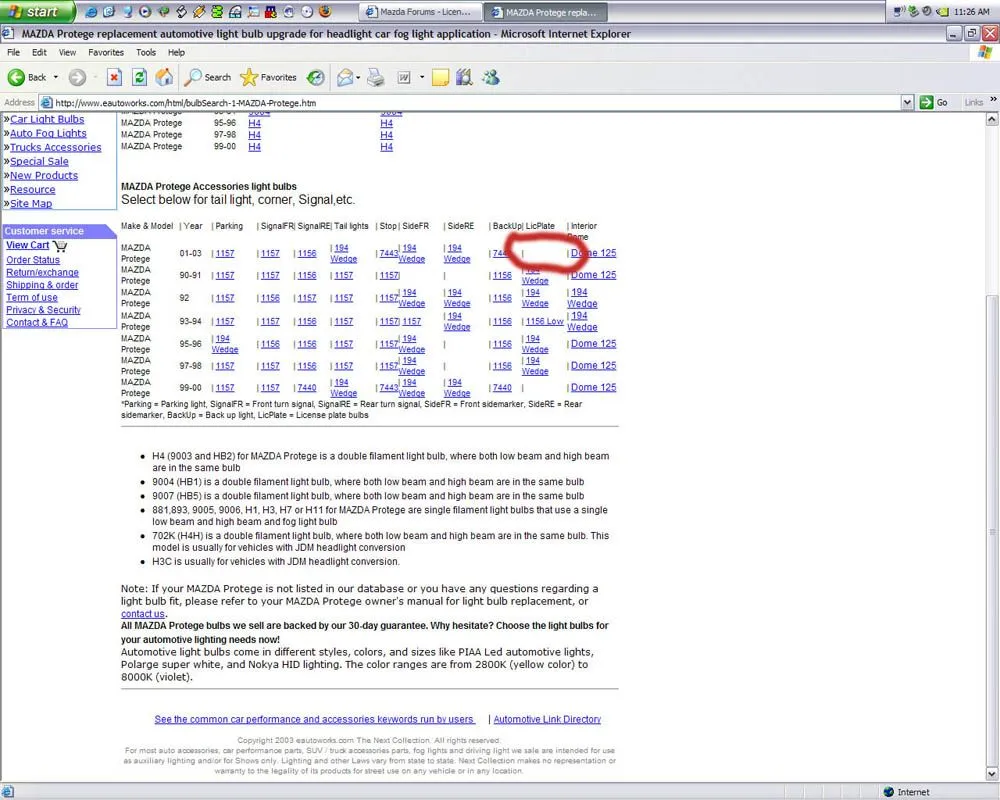Viewport: 1000px width, 800px height.
Task: Open the Car Light Bulbs sidebar link
Action: [47, 119]
